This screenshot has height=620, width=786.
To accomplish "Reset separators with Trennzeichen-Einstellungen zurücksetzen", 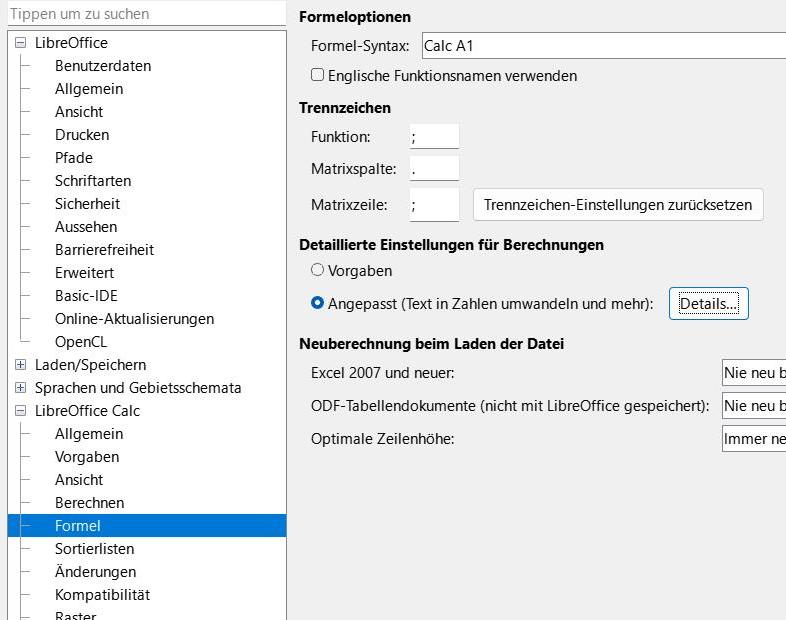I will [617, 205].
